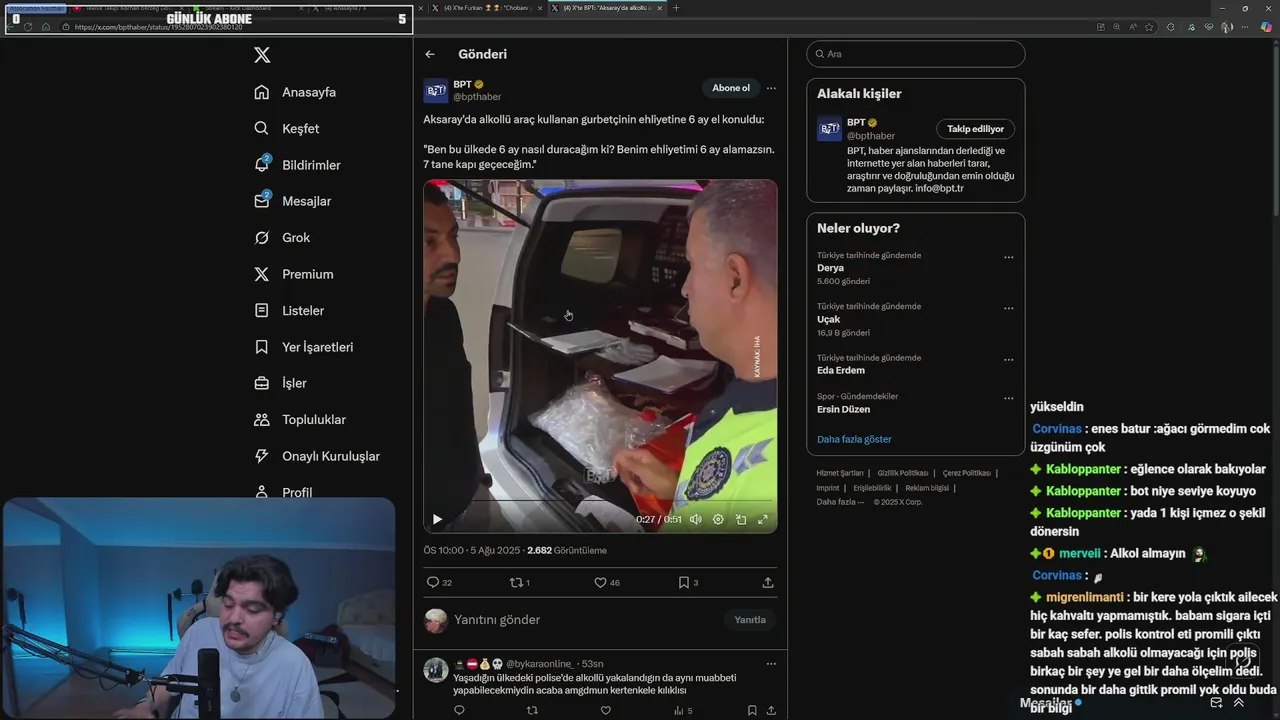The height and width of the screenshot is (720, 1280).
Task: Enter video fullscreen mode
Action: (x=763, y=519)
